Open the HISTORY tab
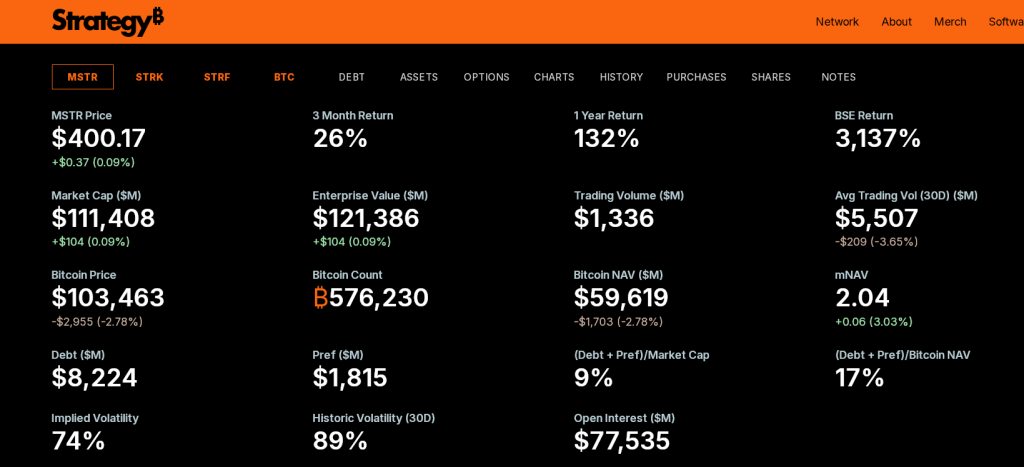This screenshot has width=1024, height=467. tap(621, 77)
